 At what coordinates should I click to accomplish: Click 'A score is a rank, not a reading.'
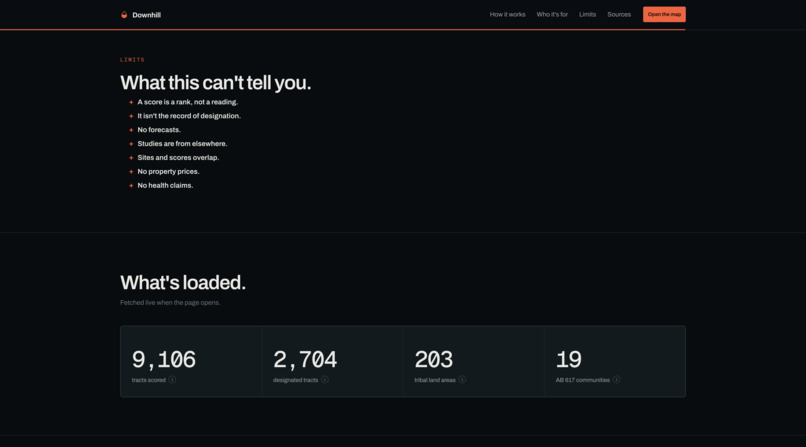[188, 102]
